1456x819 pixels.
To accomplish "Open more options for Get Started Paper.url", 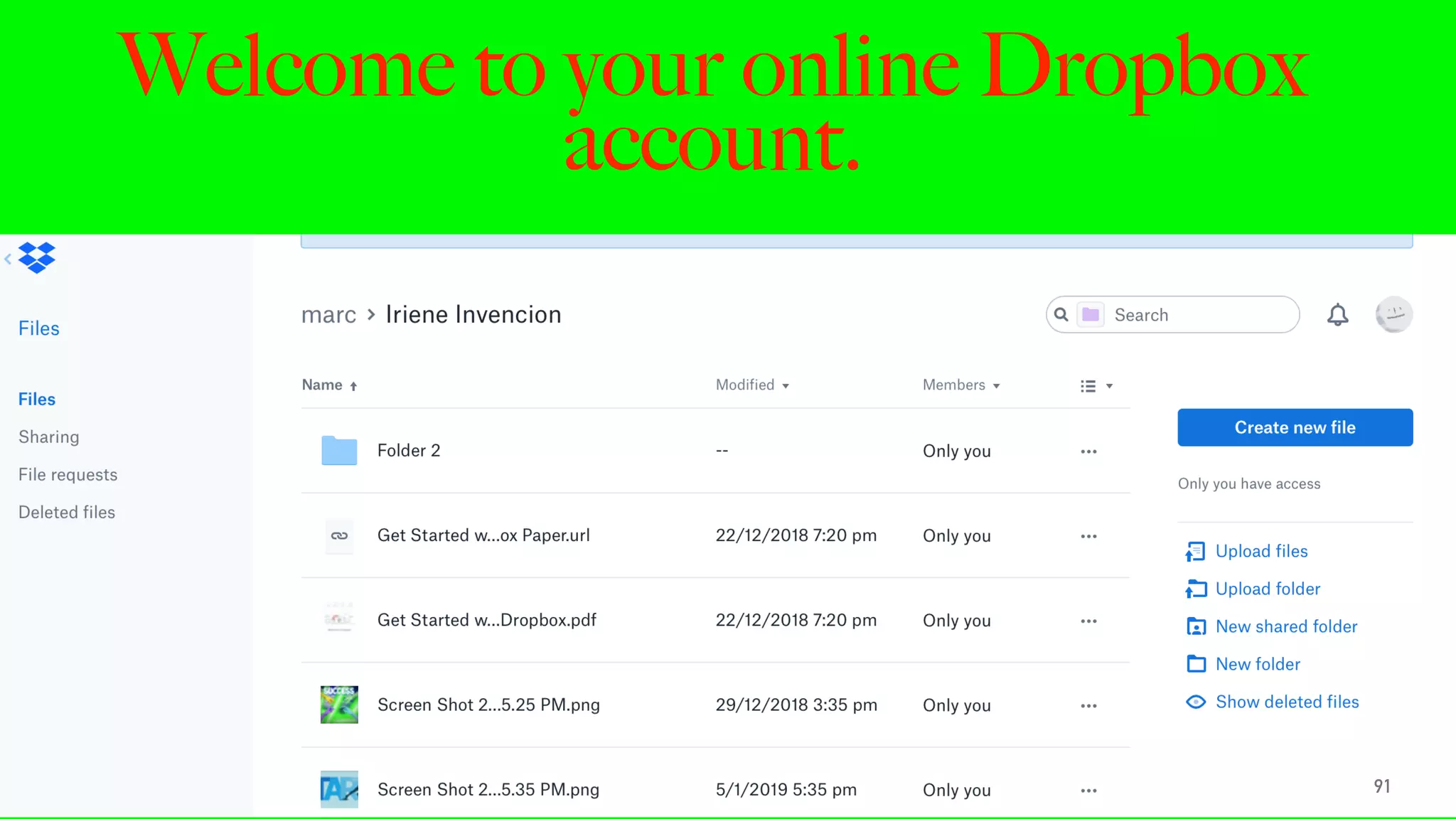I will (1088, 536).
